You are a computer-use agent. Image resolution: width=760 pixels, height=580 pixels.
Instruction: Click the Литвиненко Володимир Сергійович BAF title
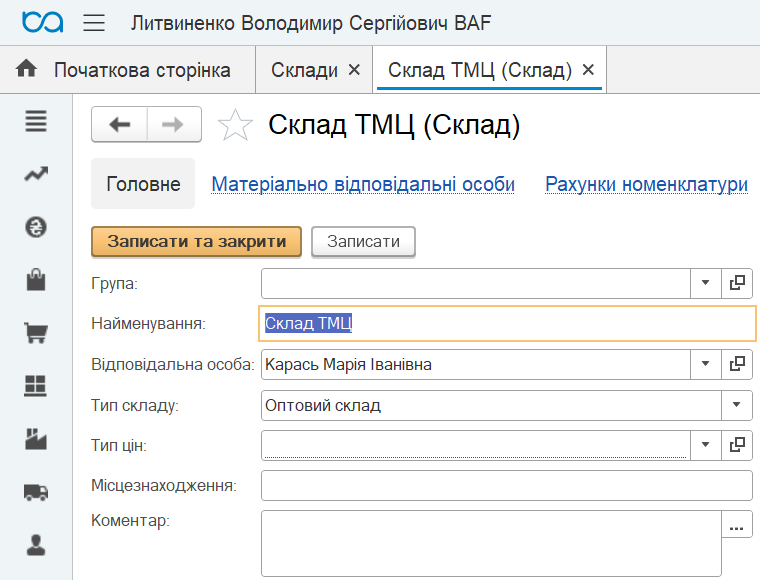point(311,23)
